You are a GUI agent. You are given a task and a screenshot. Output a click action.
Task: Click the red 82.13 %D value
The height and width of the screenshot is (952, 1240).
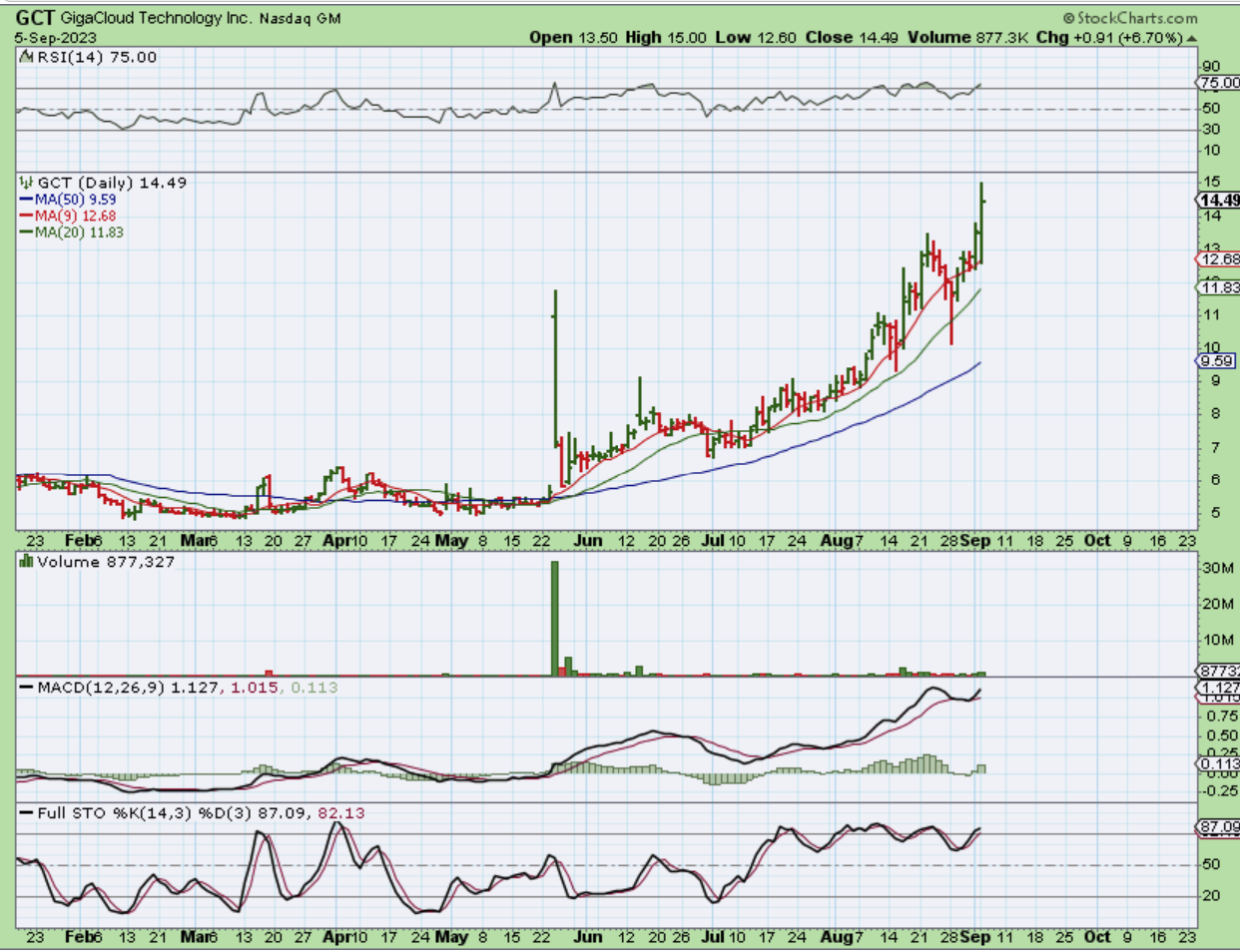pos(341,813)
